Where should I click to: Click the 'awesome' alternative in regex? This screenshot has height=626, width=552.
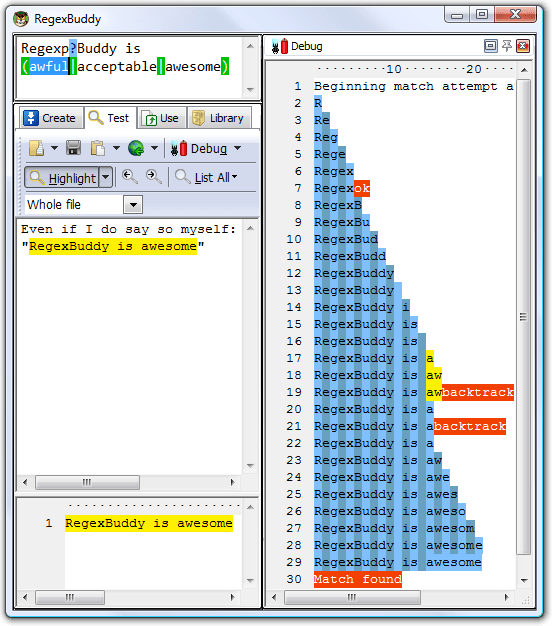pos(193,66)
